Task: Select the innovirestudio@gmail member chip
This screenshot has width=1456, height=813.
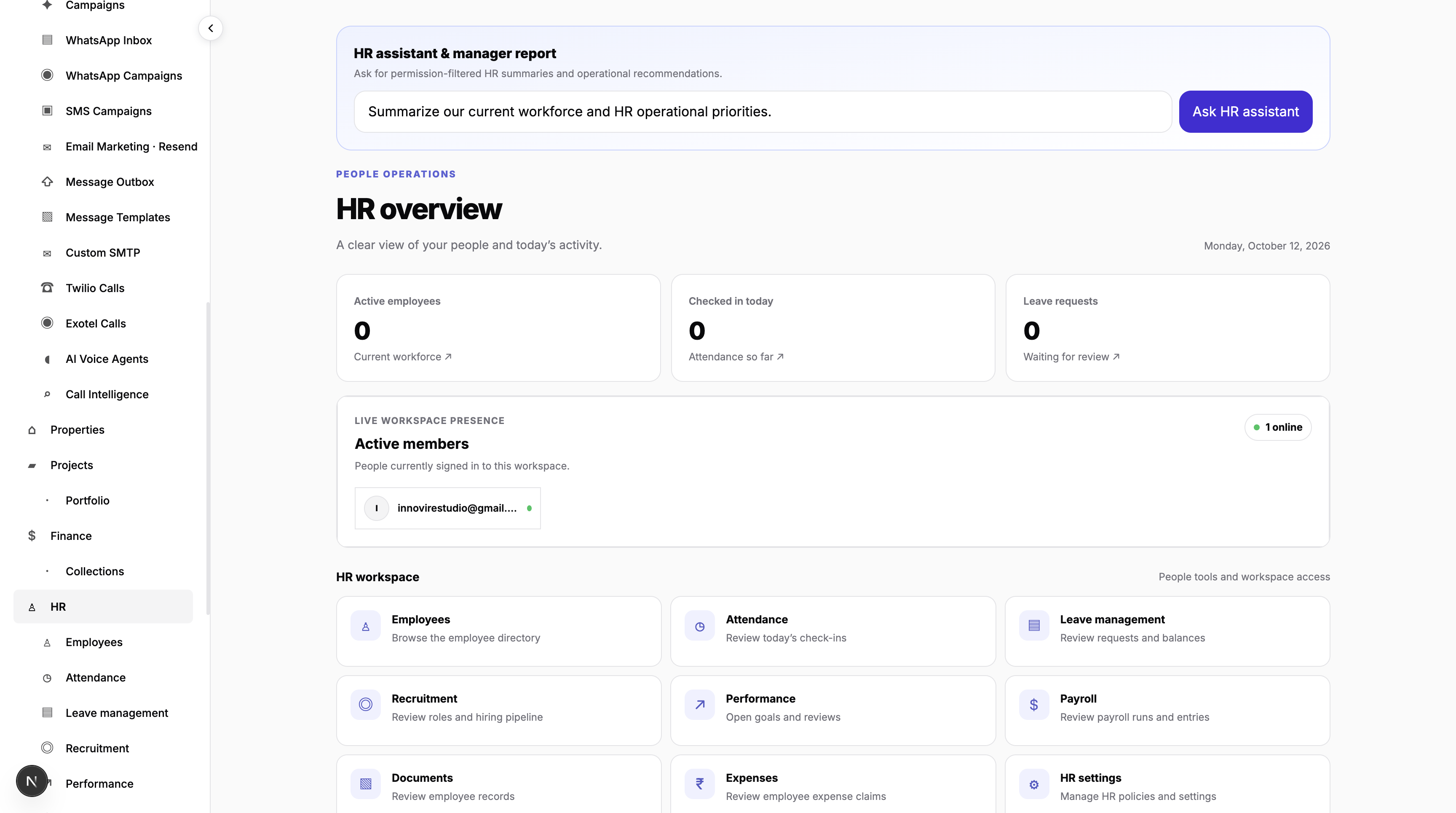Action: 448,508
